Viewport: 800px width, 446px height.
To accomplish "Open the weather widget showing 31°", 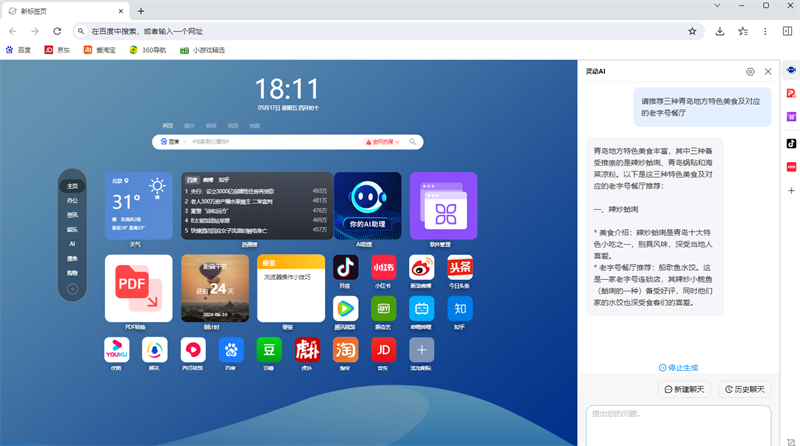I will pos(139,206).
